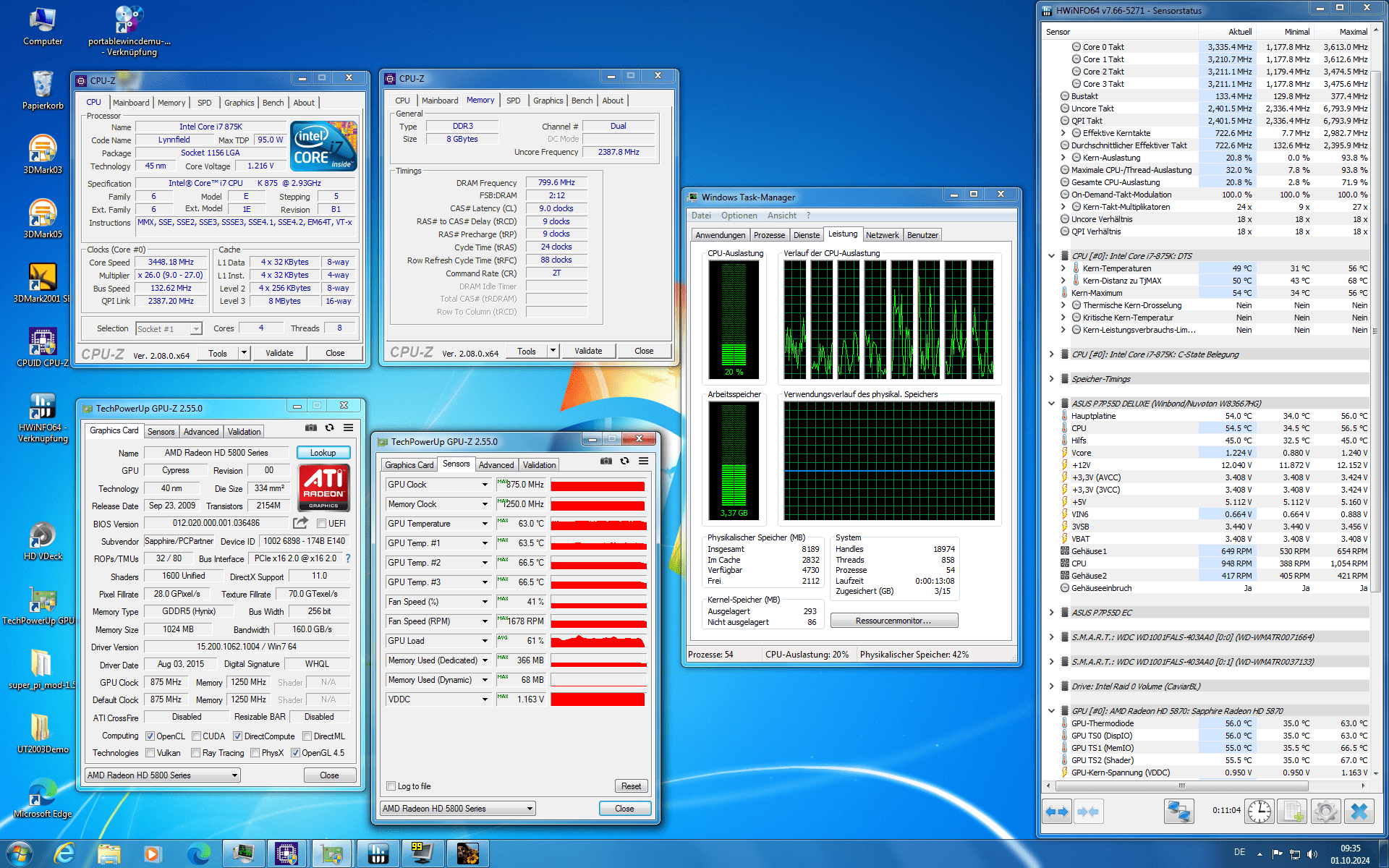Click the volume speaker icon in system tray
Viewport: 1389px width, 868px height.
1312,854
